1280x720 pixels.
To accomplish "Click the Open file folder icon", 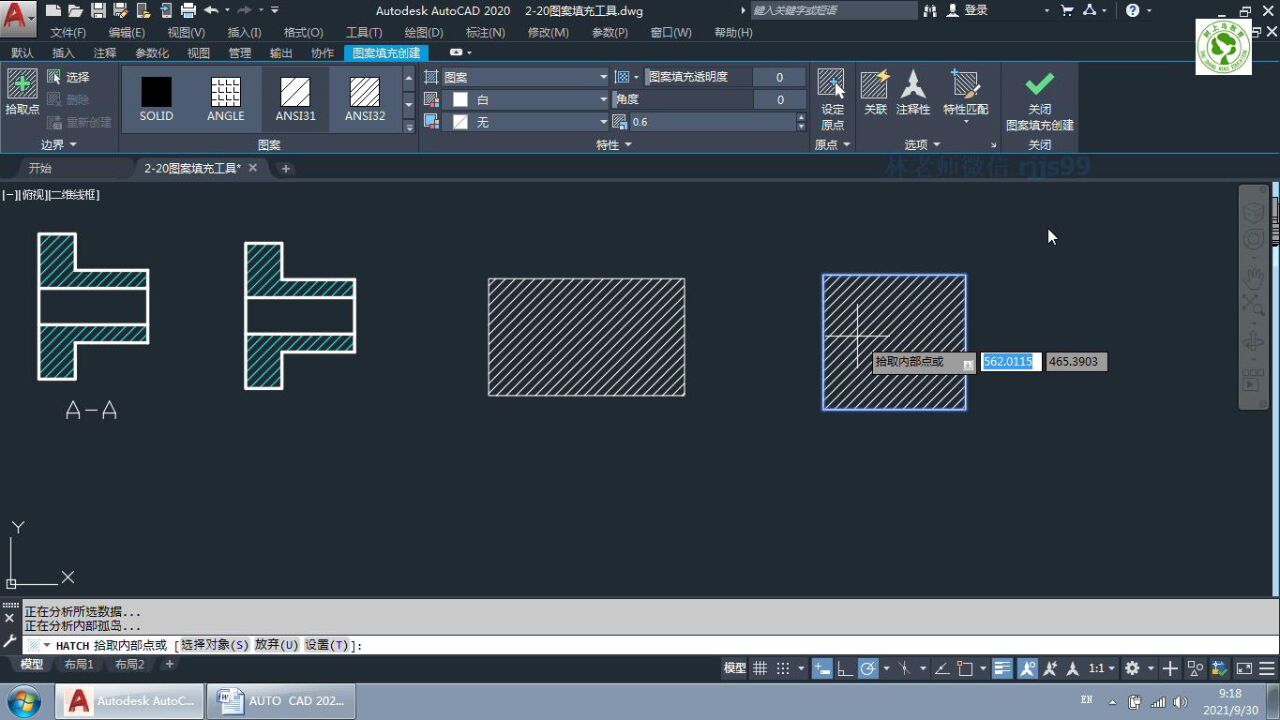I will click(x=75, y=10).
